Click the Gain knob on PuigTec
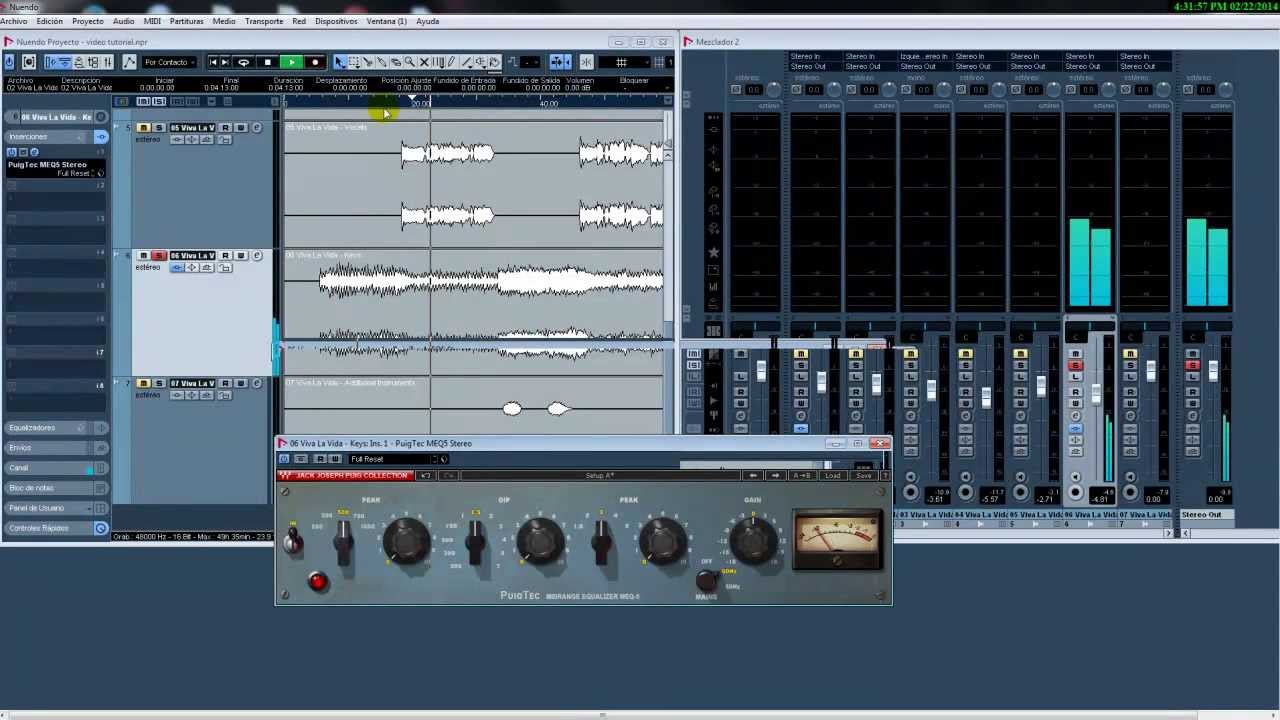1280x720 pixels. pyautogui.click(x=753, y=539)
